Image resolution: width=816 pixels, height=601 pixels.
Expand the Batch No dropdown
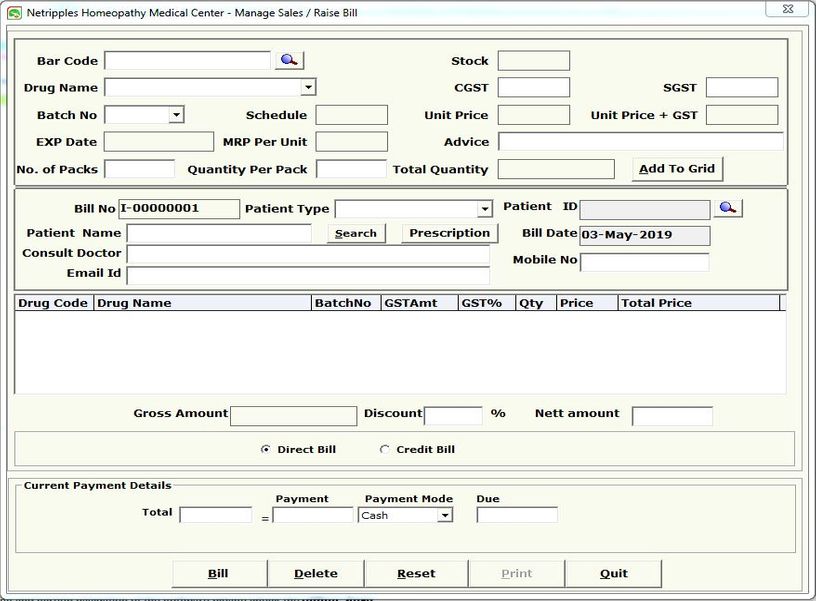pyautogui.click(x=176, y=114)
